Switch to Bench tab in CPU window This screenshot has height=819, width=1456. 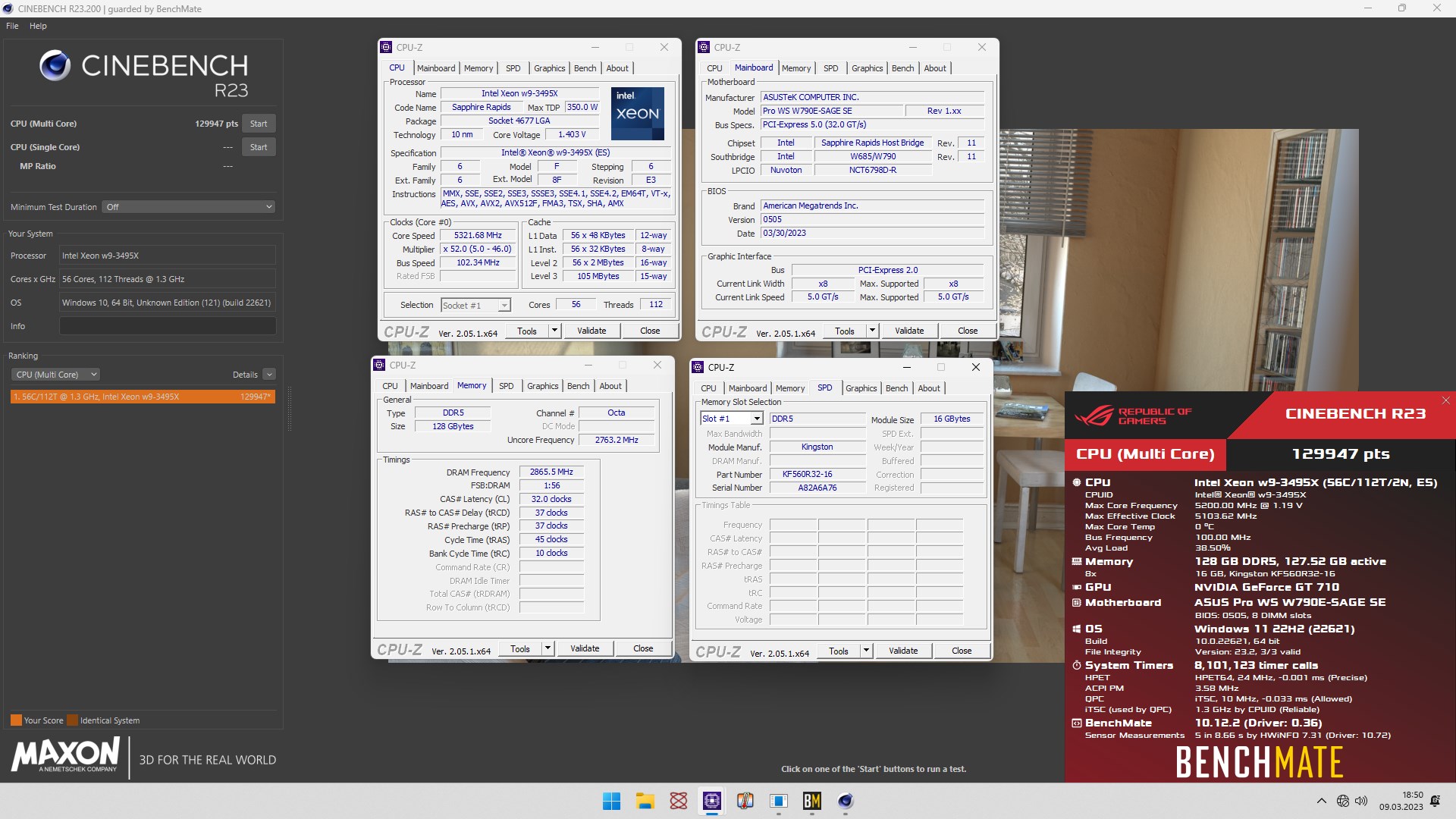tap(585, 68)
